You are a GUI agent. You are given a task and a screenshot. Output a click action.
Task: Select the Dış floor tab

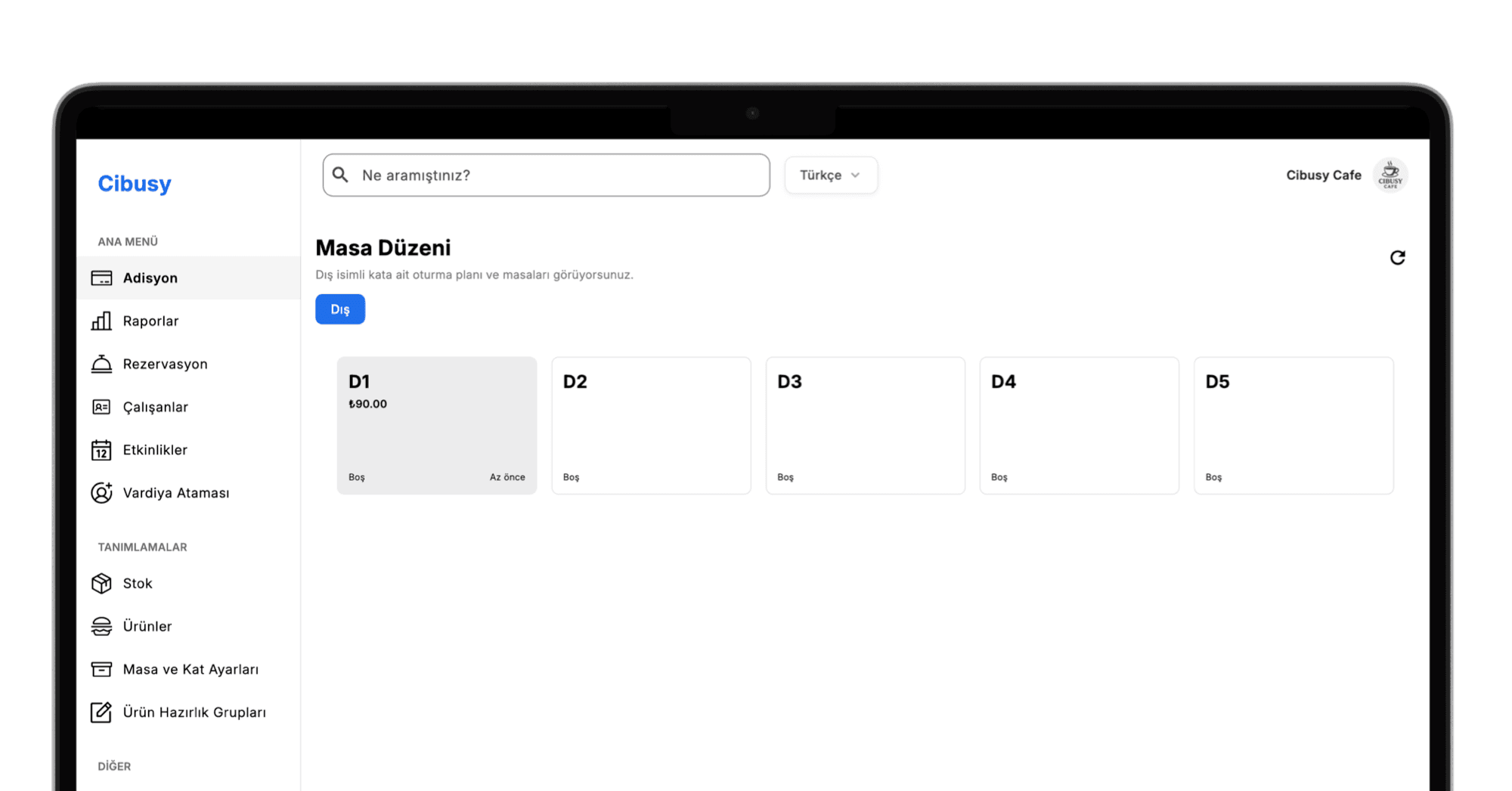click(x=340, y=309)
